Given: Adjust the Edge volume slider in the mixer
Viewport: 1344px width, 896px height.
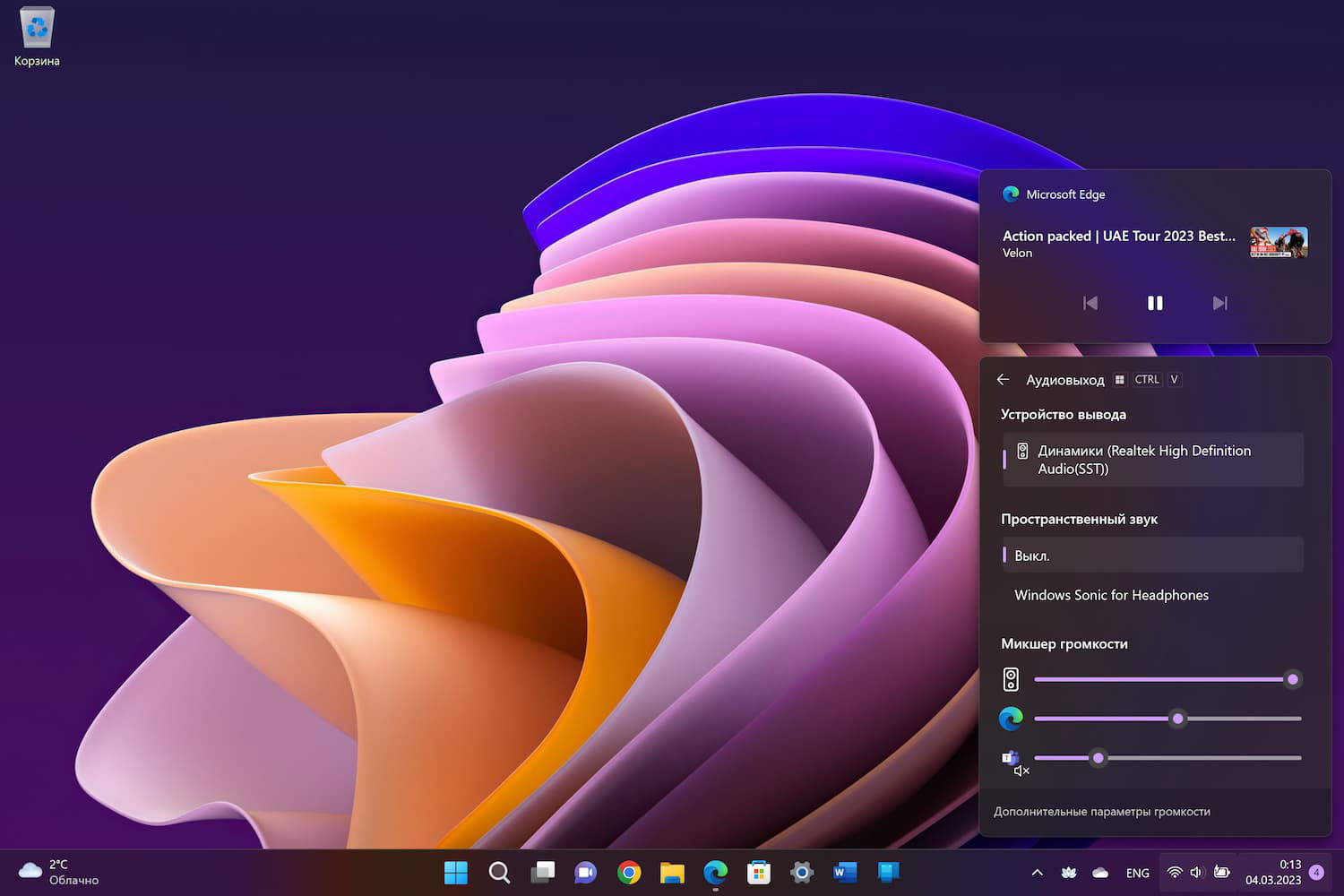Looking at the screenshot, I should click(x=1167, y=719).
